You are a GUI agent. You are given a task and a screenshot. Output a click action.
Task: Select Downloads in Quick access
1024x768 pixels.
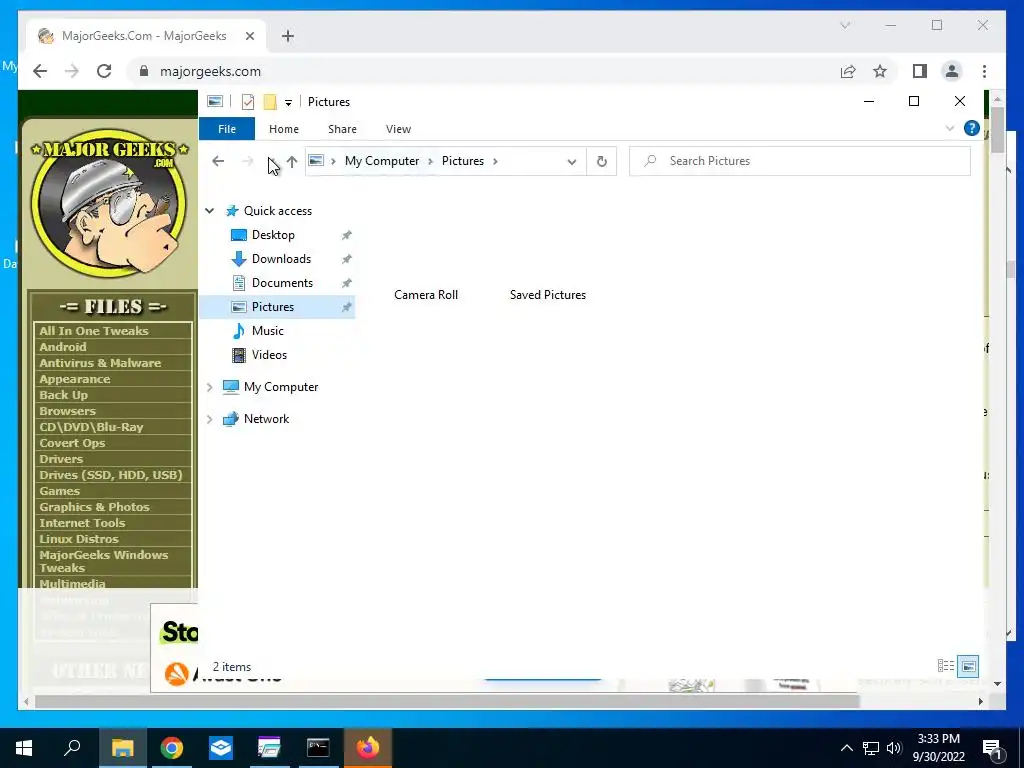[x=281, y=259]
